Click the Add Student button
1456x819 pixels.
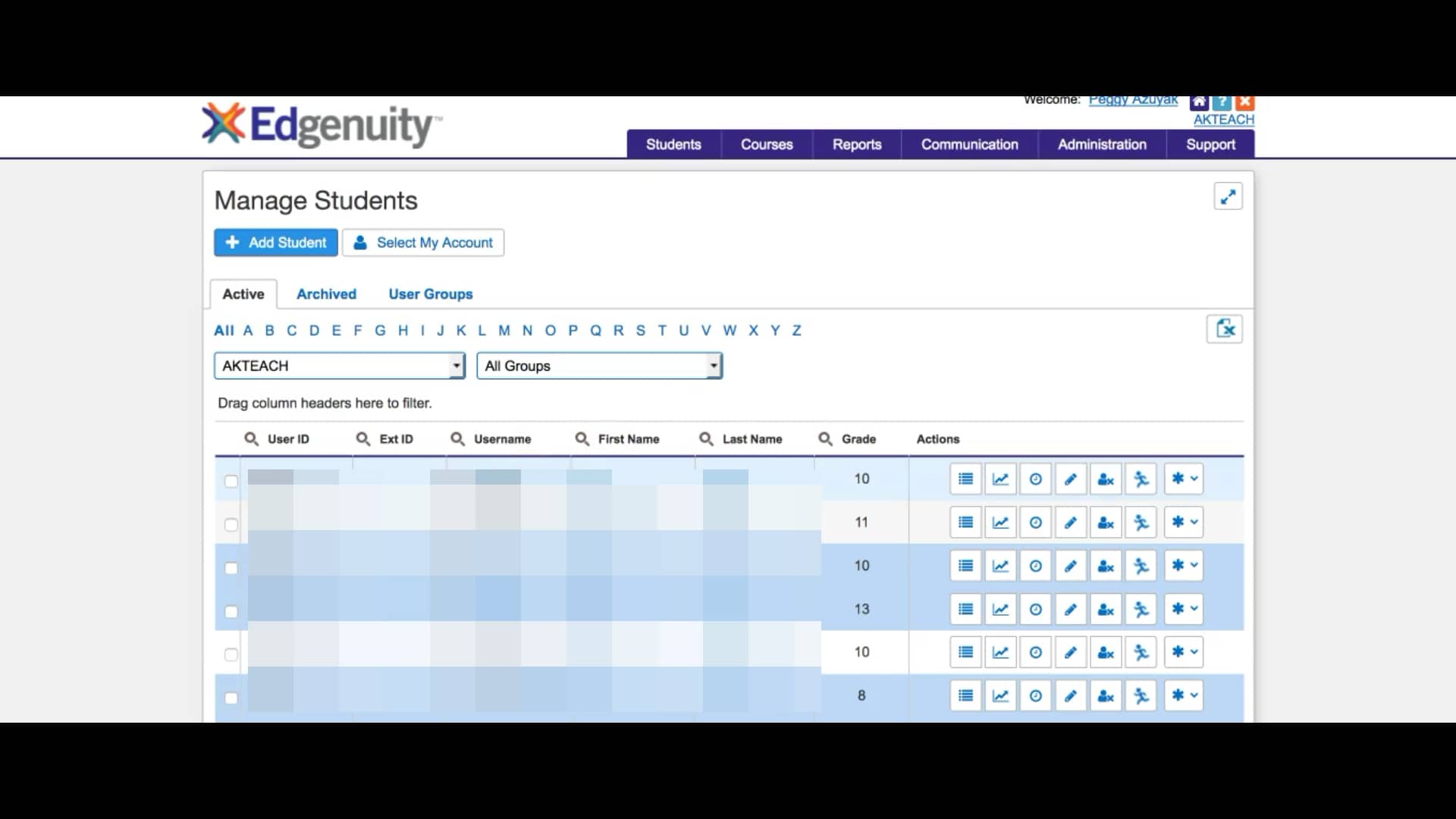pos(275,243)
